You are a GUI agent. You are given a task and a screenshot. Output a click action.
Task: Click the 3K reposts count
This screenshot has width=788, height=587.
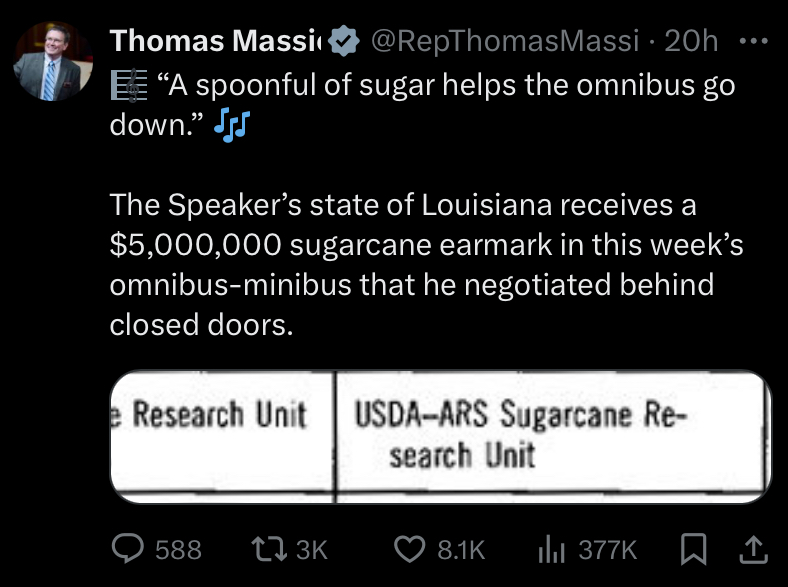(x=312, y=550)
